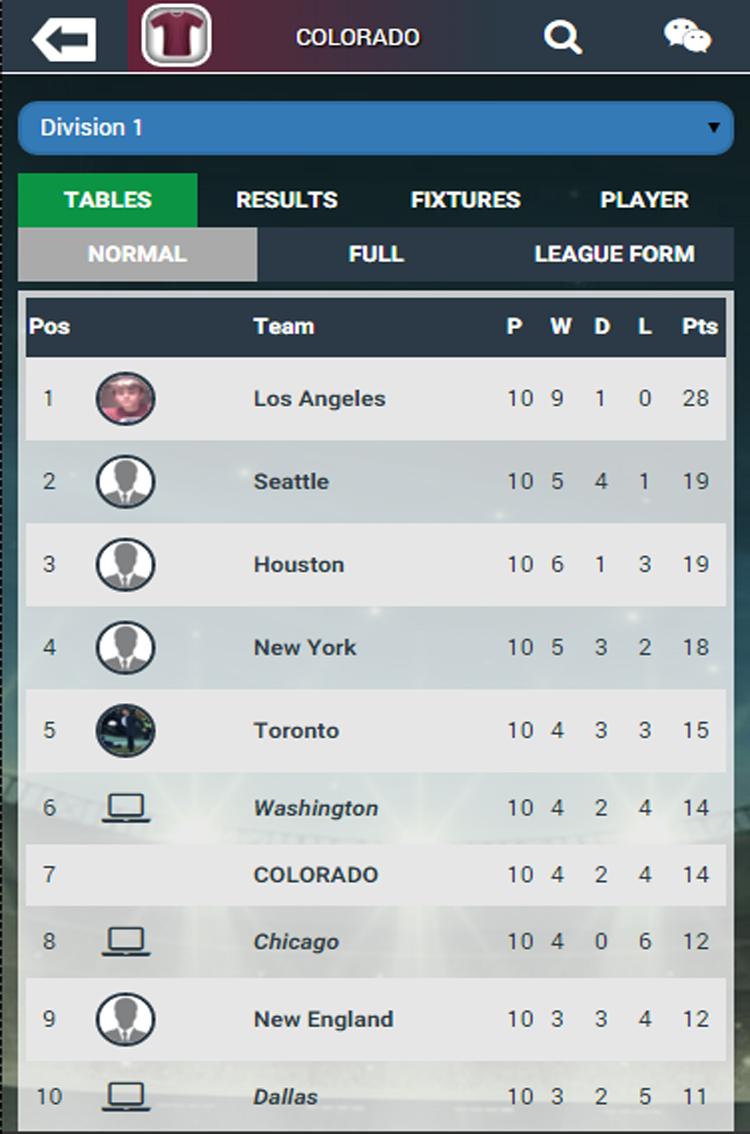Open the PLAYER tab
This screenshot has height=1134, width=750.
643,200
